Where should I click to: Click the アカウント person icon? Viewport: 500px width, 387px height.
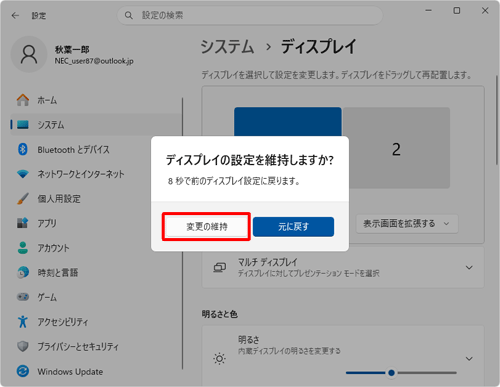pyautogui.click(x=23, y=248)
